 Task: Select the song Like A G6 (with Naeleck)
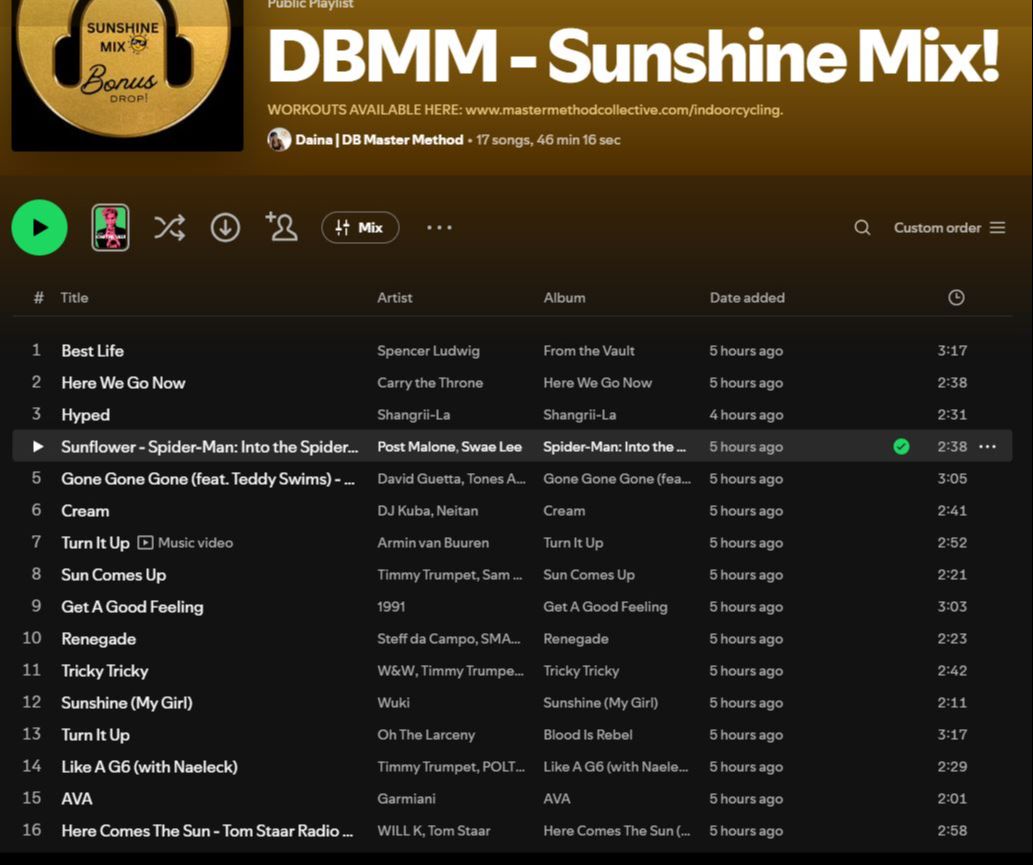click(x=150, y=767)
